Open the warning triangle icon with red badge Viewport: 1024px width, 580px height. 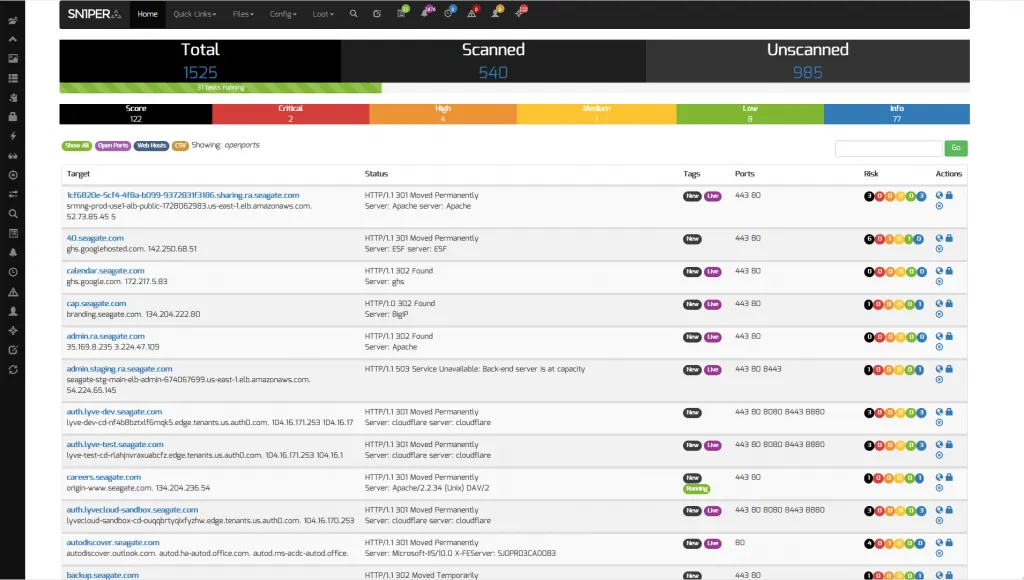[472, 13]
